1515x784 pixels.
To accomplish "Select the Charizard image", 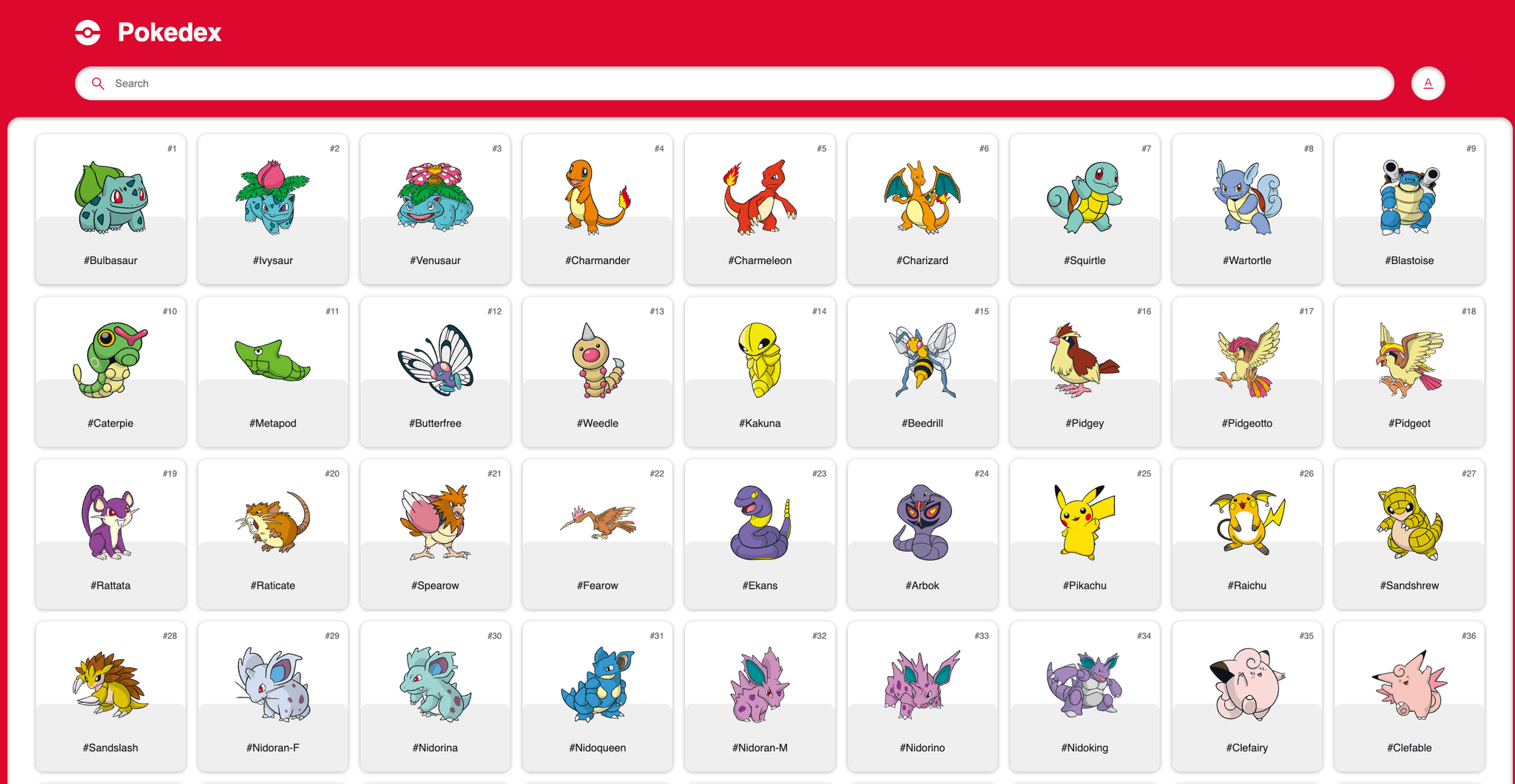I will [x=922, y=197].
